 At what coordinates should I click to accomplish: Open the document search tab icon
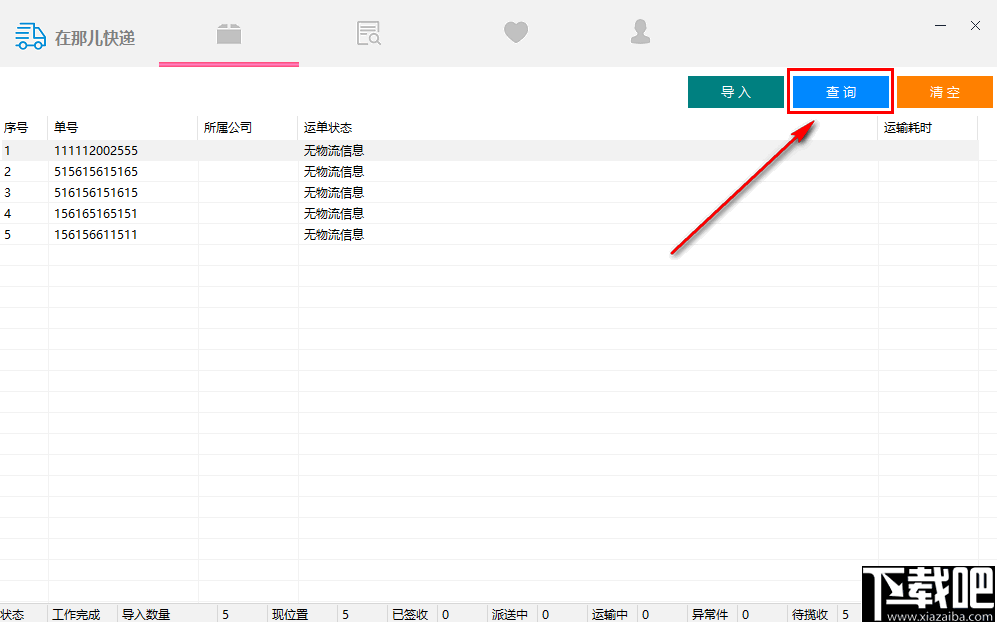click(x=369, y=34)
